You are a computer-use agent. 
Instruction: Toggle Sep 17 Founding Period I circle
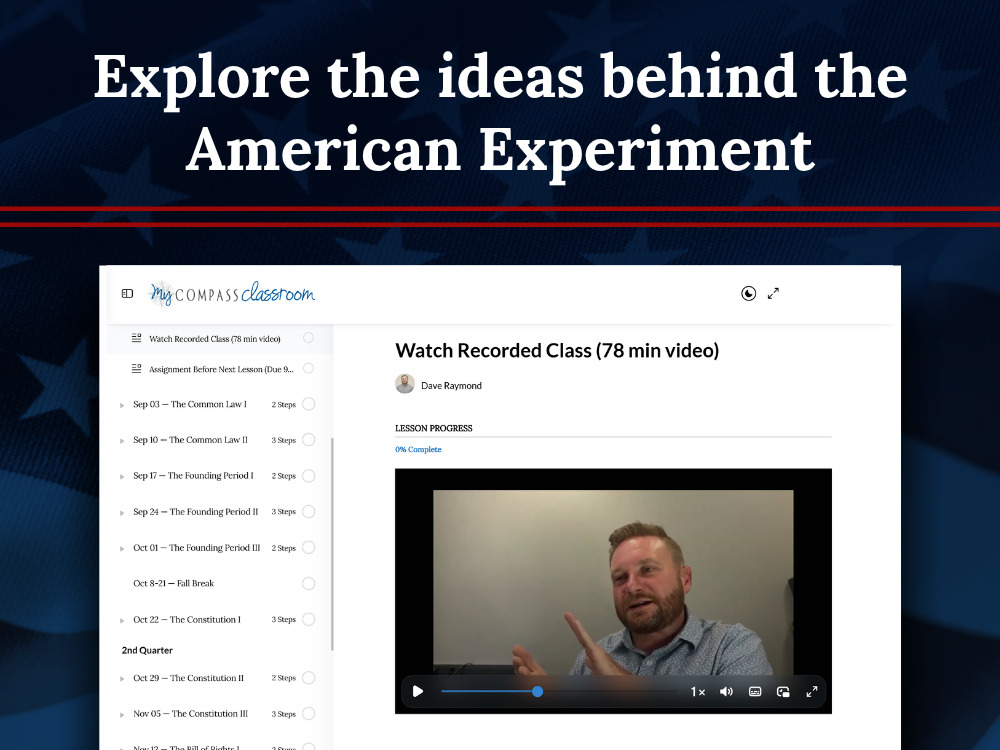[309, 476]
